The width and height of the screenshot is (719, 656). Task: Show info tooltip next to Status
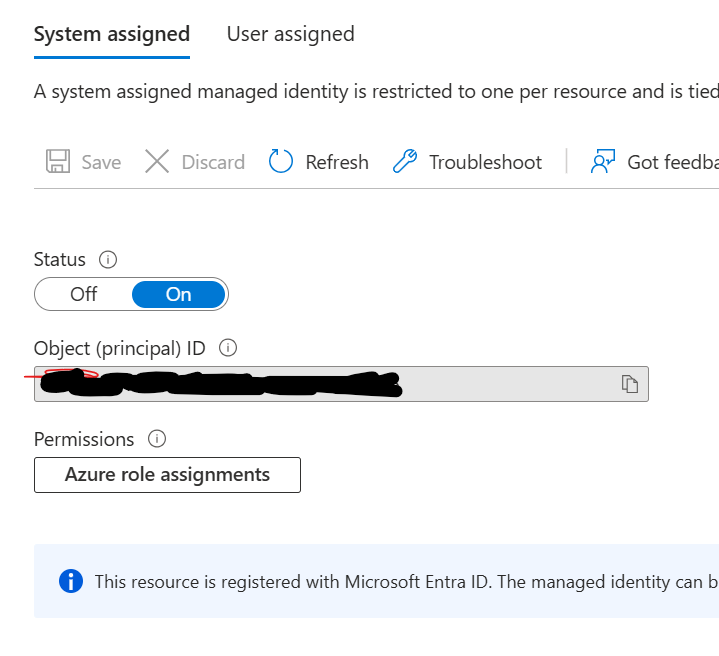point(108,260)
